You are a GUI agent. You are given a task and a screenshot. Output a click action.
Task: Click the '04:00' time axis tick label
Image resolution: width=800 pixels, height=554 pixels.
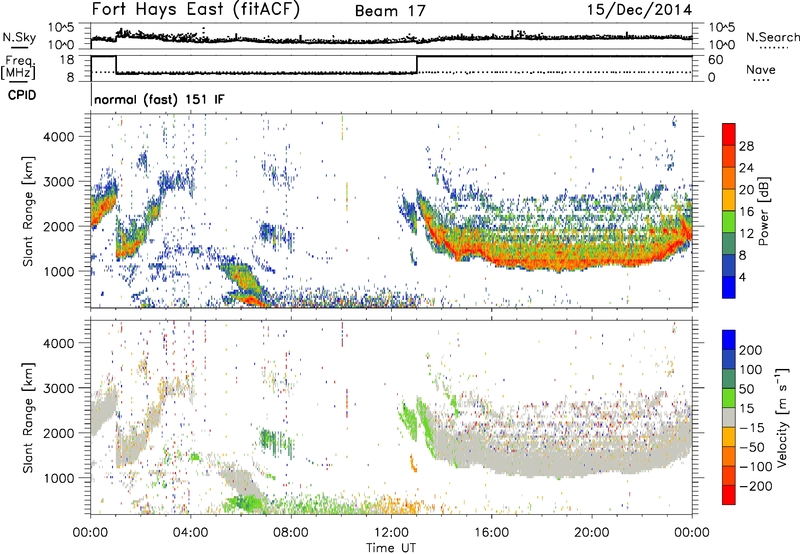point(191,533)
